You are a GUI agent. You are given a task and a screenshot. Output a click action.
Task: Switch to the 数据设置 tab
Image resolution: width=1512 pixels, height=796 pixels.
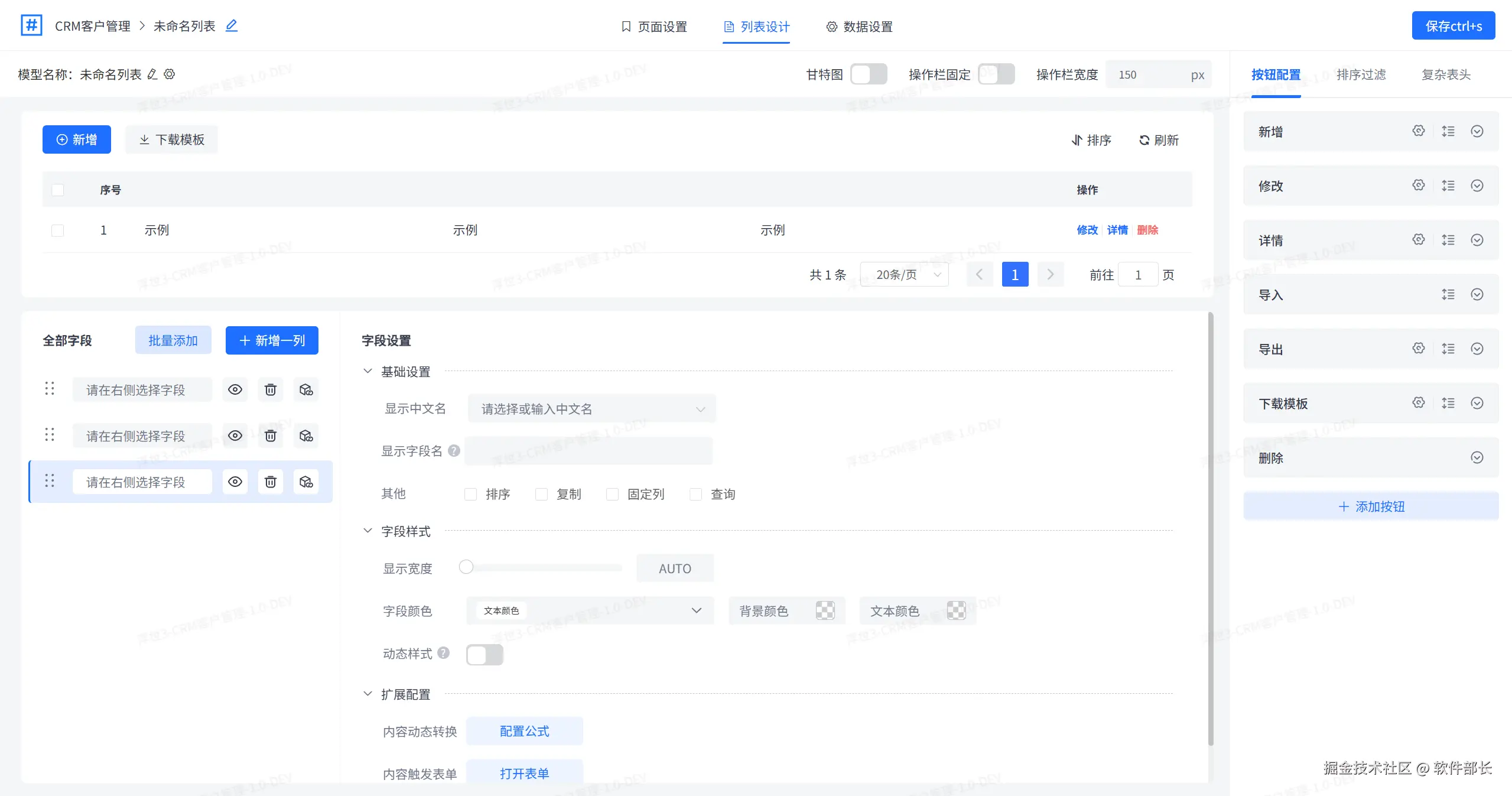pos(860,27)
